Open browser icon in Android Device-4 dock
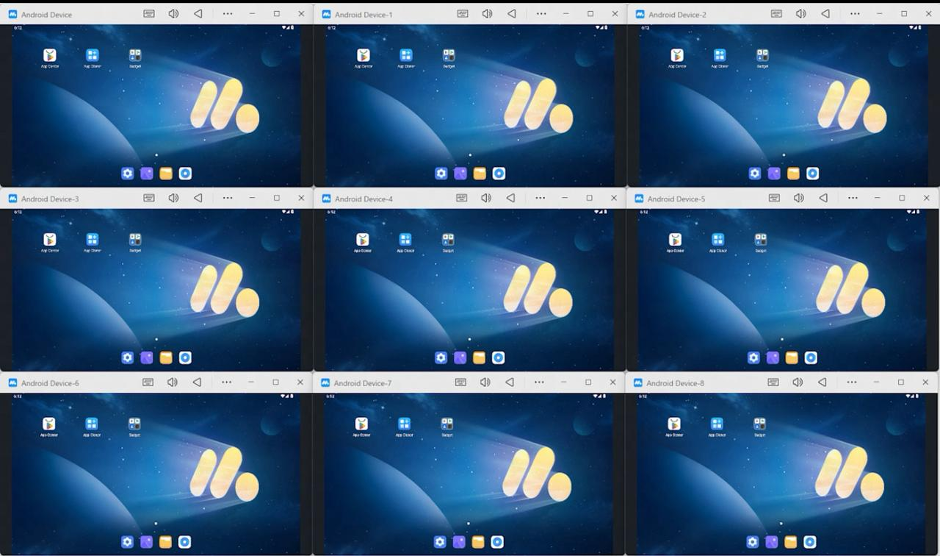 pos(498,358)
